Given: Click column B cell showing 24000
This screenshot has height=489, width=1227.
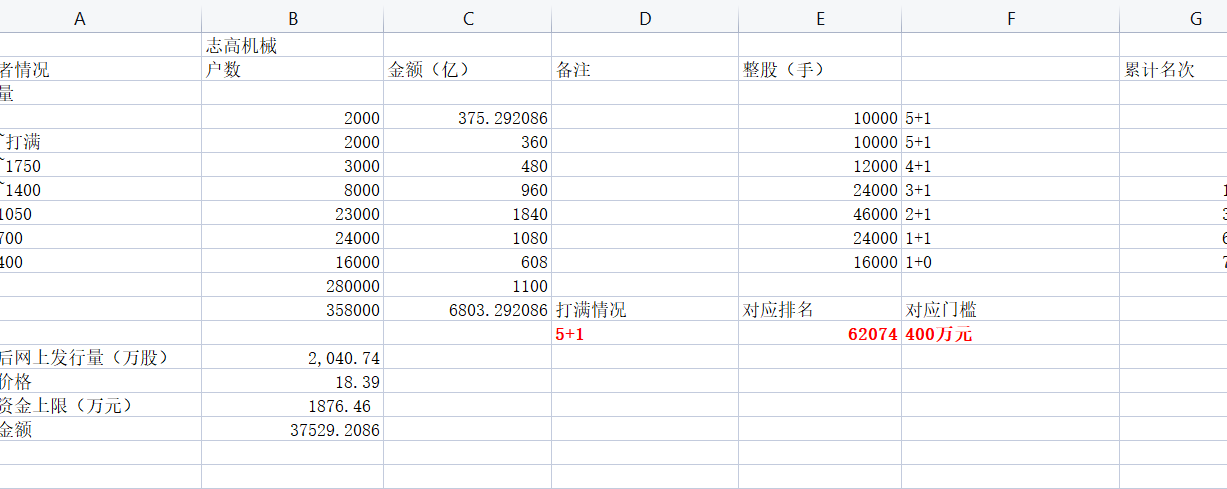Looking at the screenshot, I should point(292,237).
